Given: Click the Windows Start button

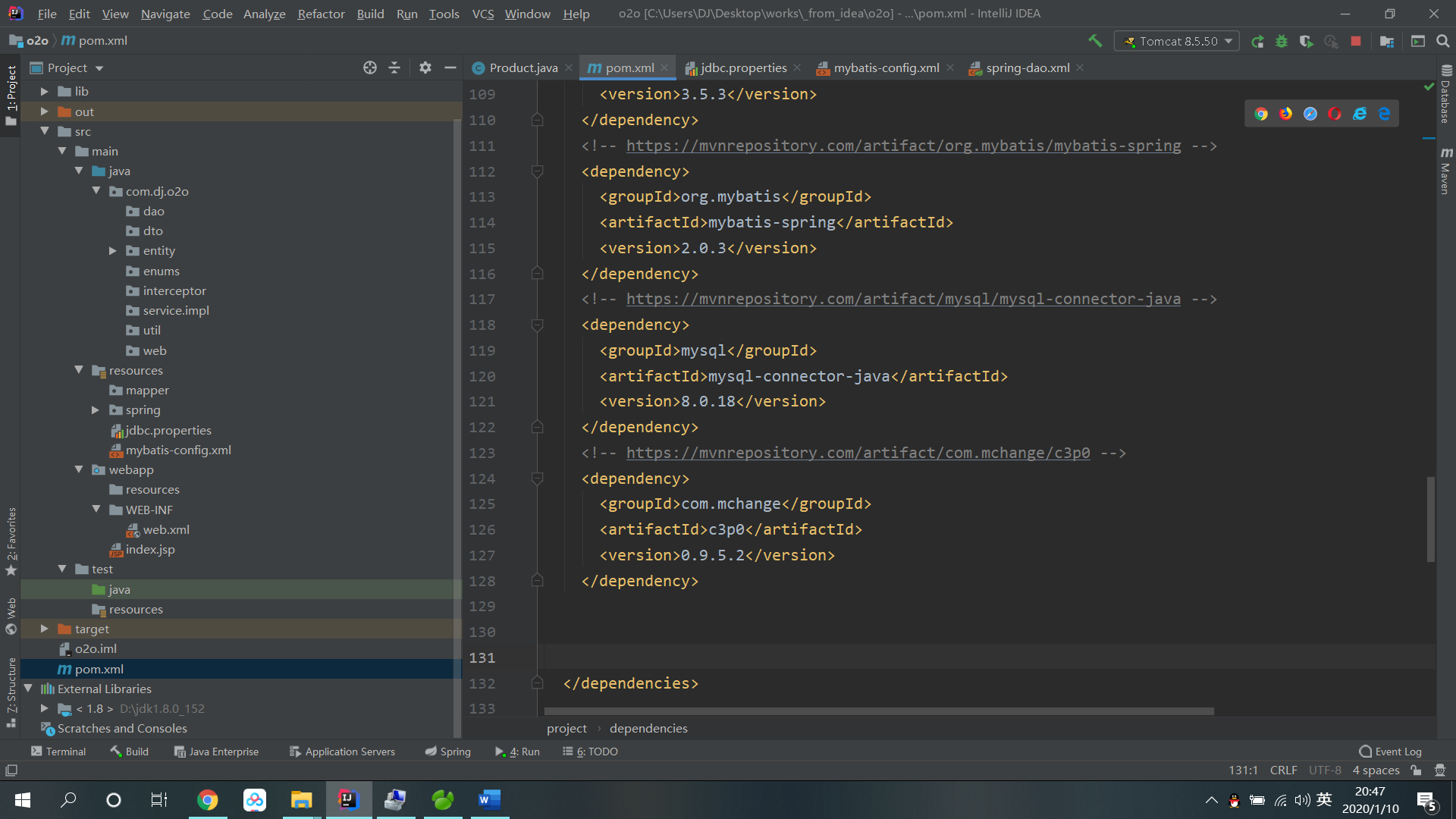Looking at the screenshot, I should [x=23, y=800].
